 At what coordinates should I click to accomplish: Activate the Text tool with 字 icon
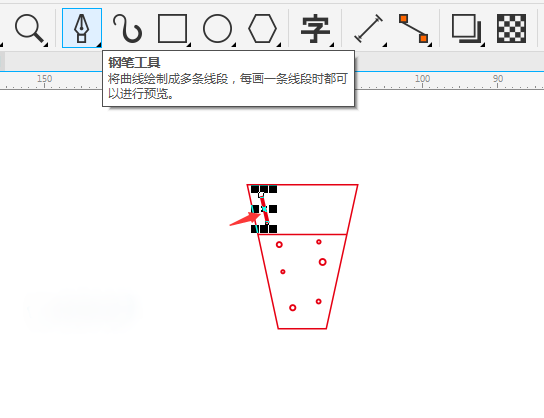pos(315,28)
